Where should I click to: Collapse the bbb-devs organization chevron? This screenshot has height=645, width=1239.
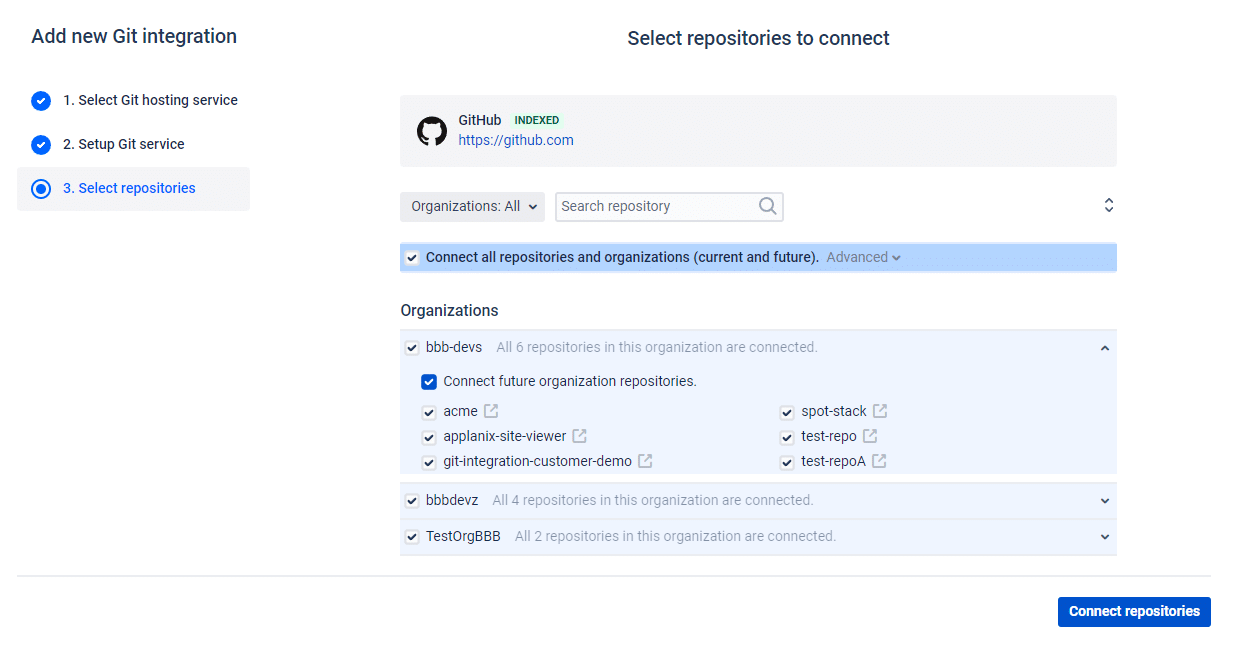1105,348
